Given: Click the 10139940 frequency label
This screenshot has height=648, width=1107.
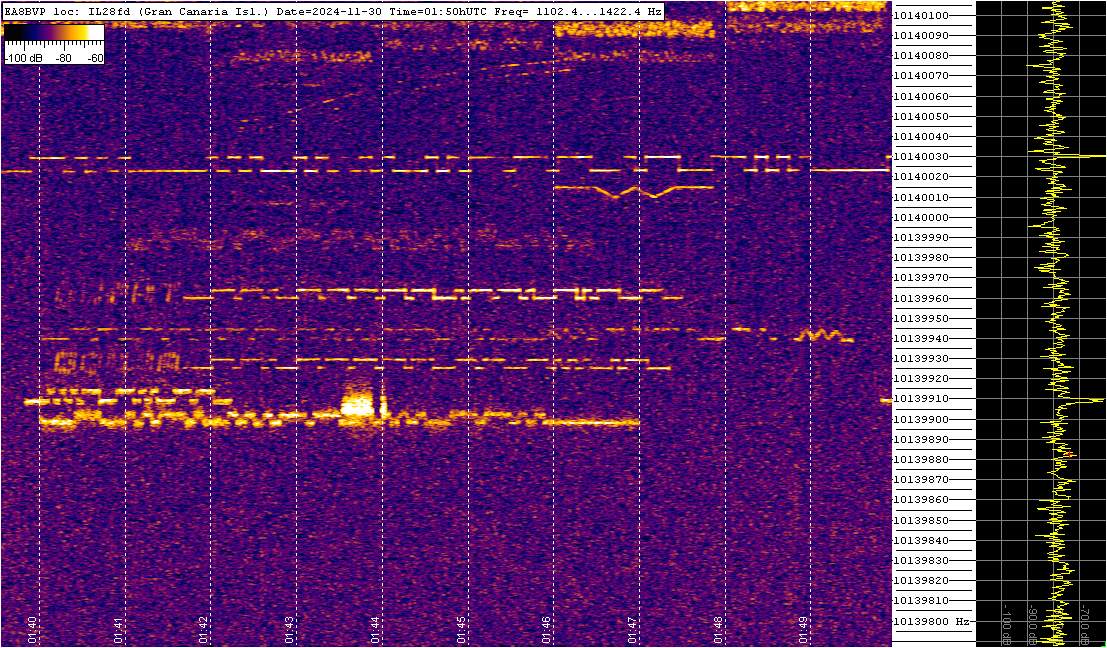Looking at the screenshot, I should 921,339.
